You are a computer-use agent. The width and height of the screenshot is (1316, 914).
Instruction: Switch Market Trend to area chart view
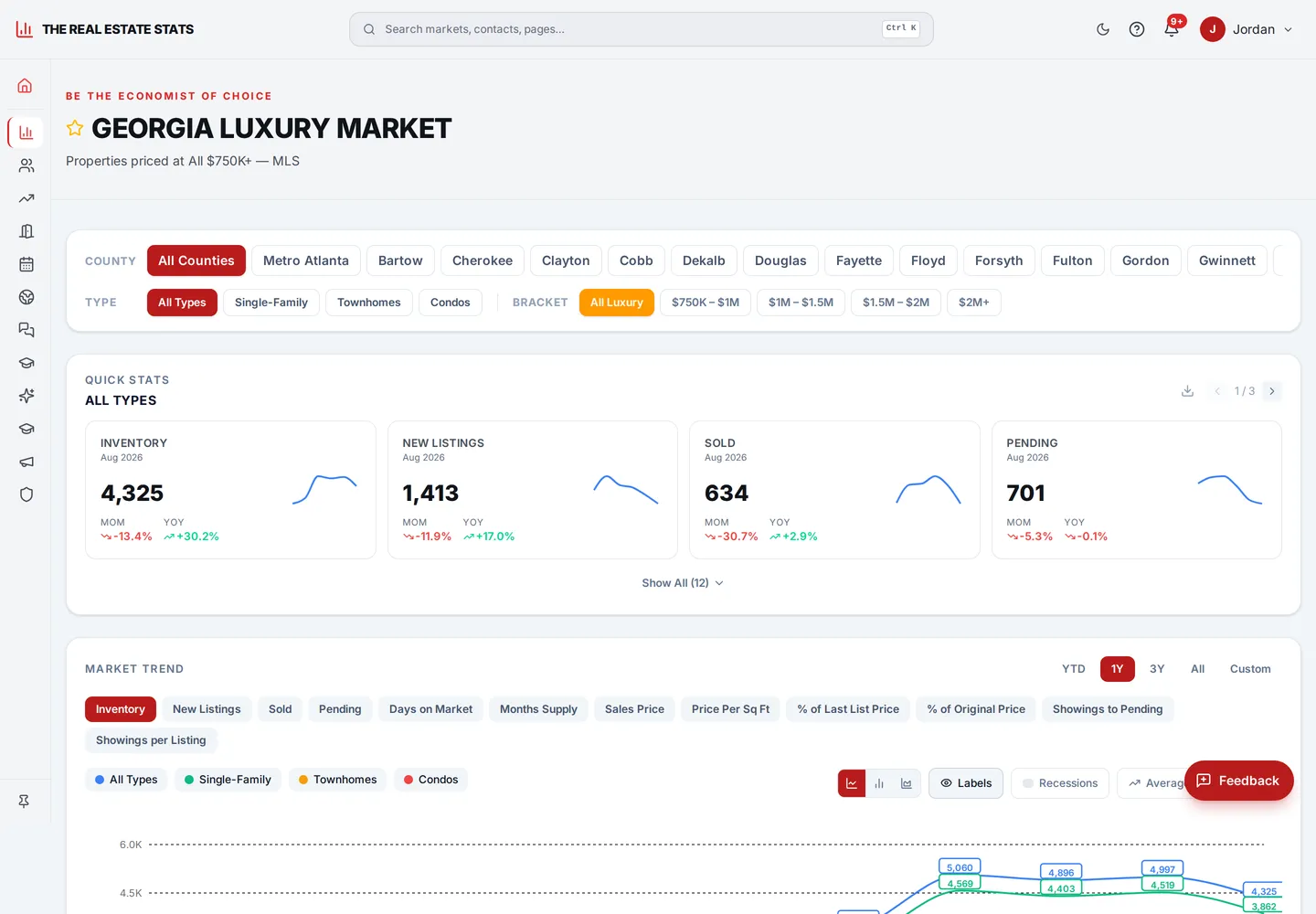coord(907,783)
